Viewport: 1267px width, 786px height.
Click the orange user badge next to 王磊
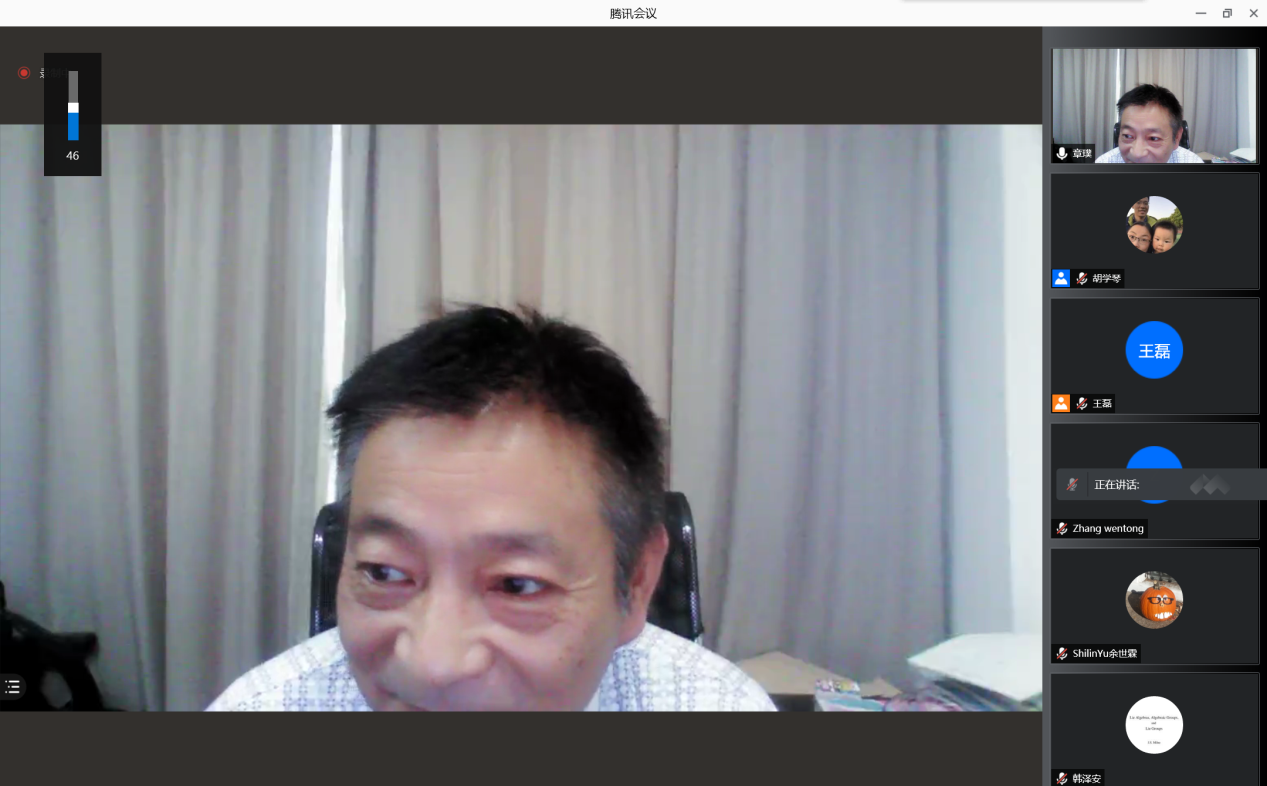click(x=1061, y=404)
